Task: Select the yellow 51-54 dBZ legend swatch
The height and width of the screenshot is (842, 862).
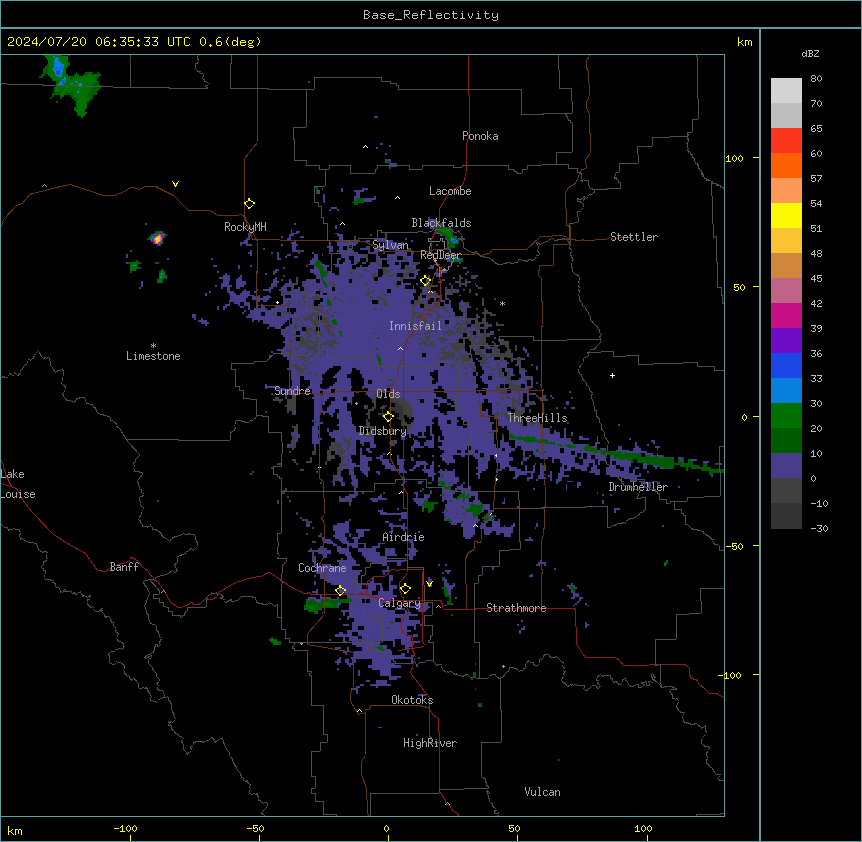Action: coord(786,215)
